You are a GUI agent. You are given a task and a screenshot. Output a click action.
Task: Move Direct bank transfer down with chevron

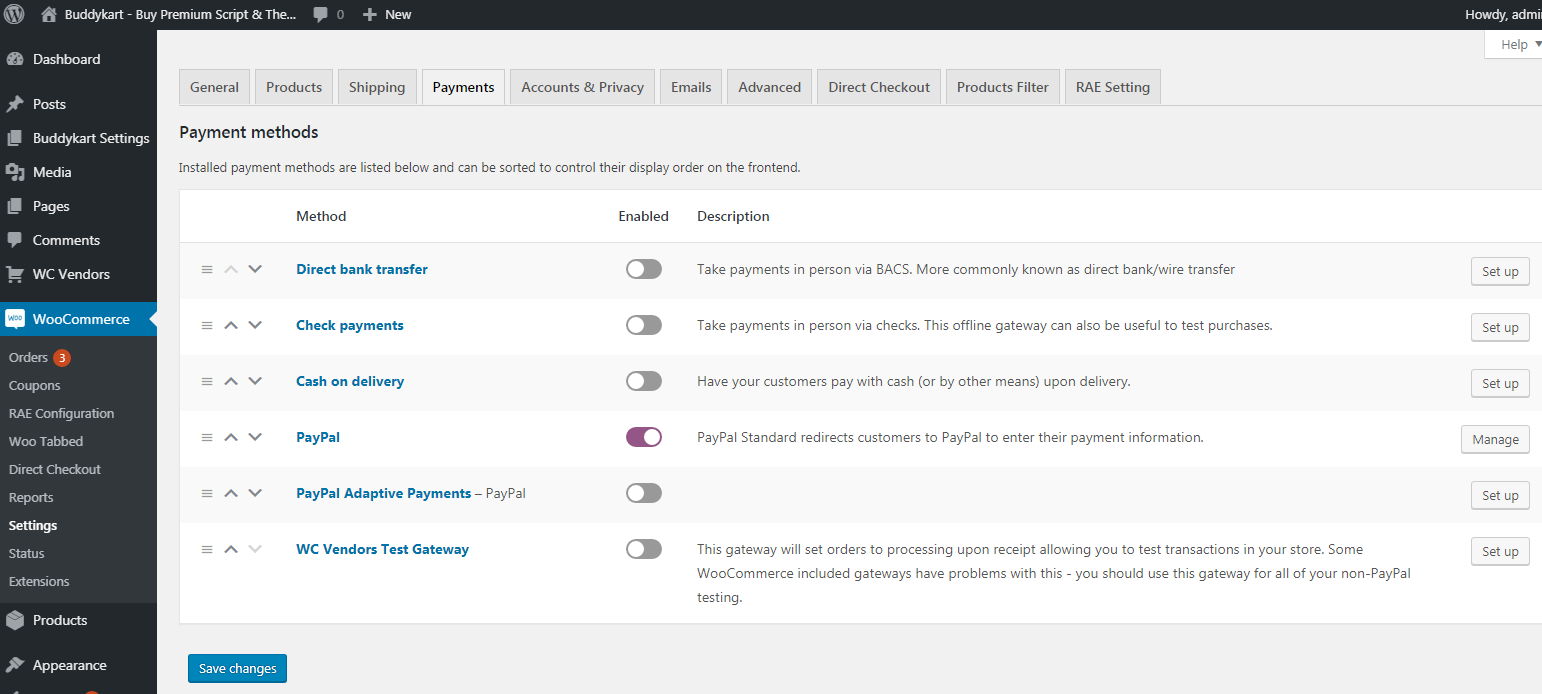[255, 269]
